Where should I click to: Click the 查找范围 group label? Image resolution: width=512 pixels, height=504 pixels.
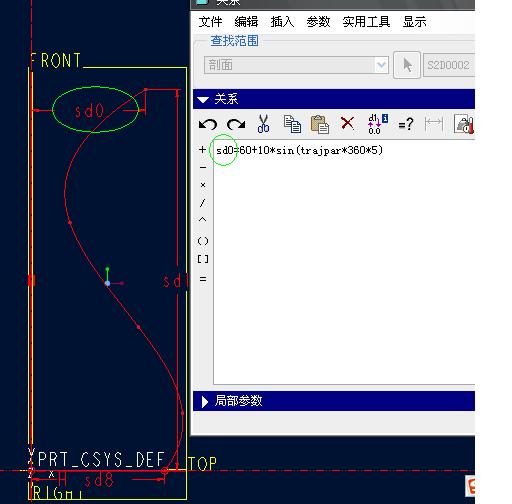(234, 41)
